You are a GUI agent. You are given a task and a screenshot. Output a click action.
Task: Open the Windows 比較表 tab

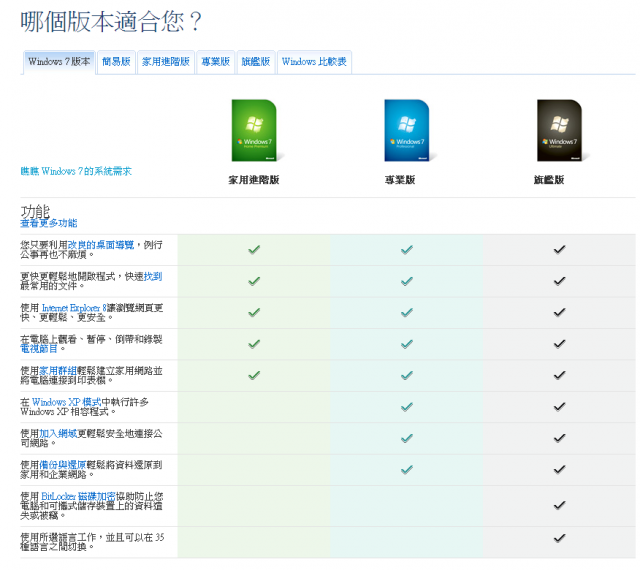pos(314,62)
